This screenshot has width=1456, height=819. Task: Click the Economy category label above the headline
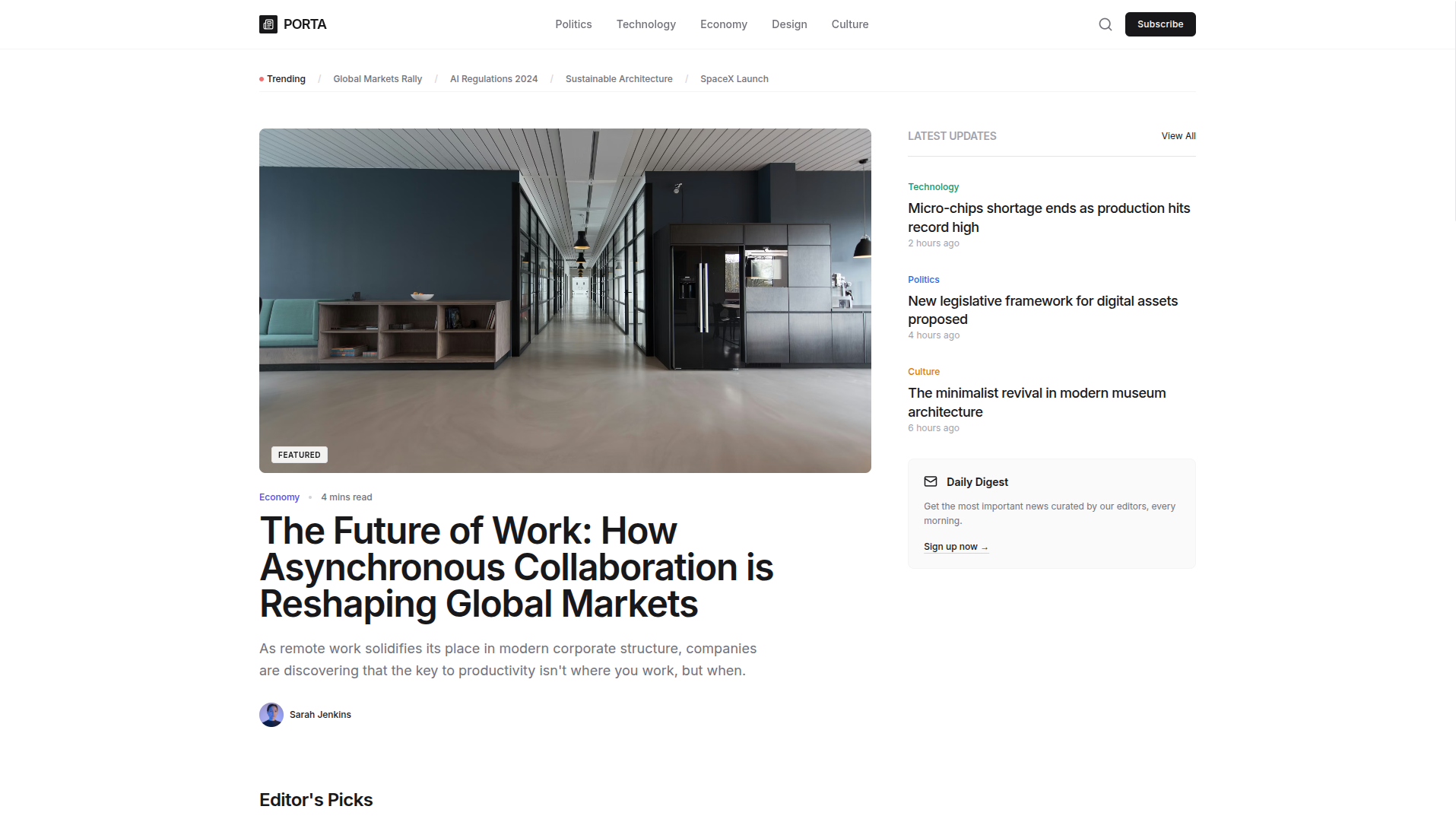pyautogui.click(x=279, y=497)
